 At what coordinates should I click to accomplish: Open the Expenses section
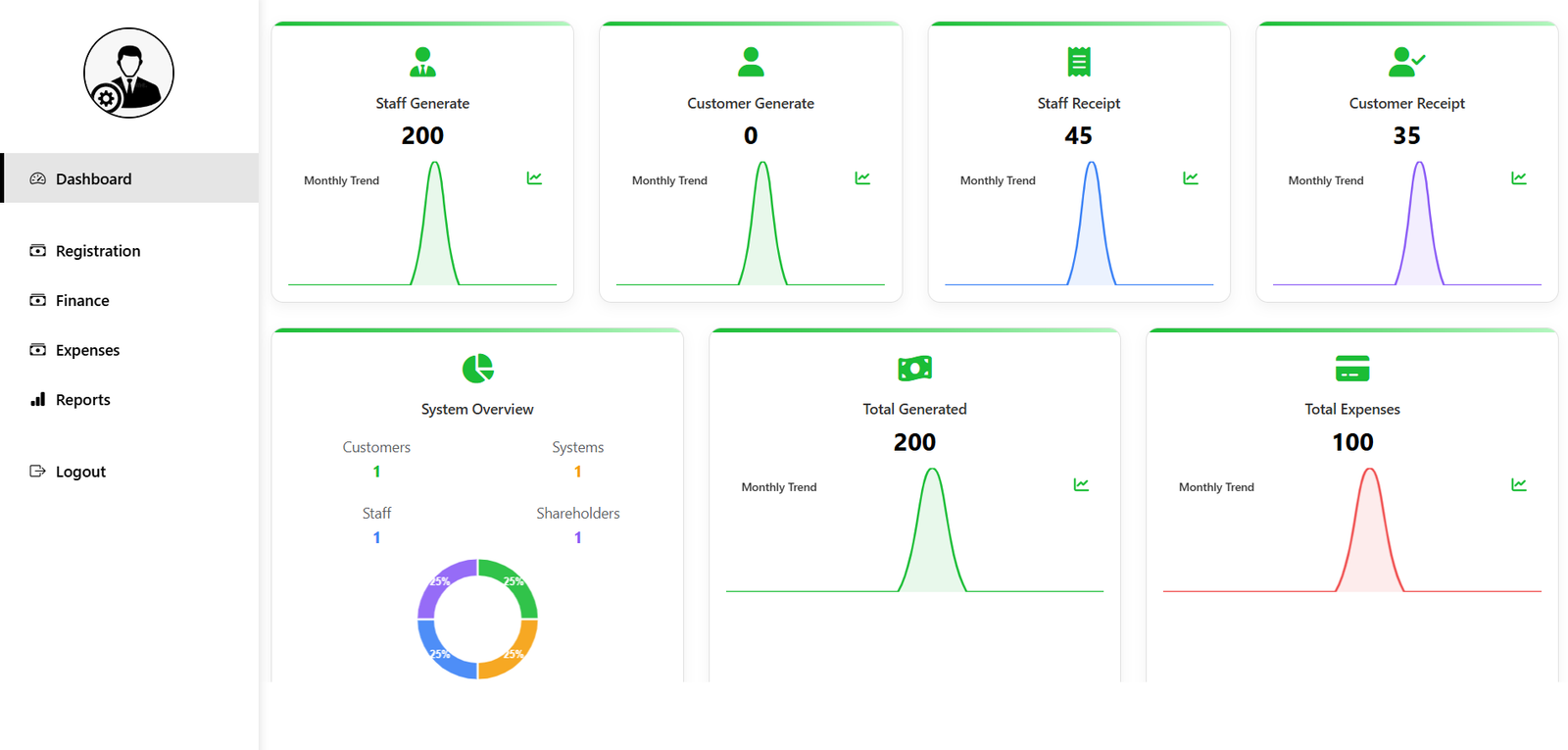[87, 350]
